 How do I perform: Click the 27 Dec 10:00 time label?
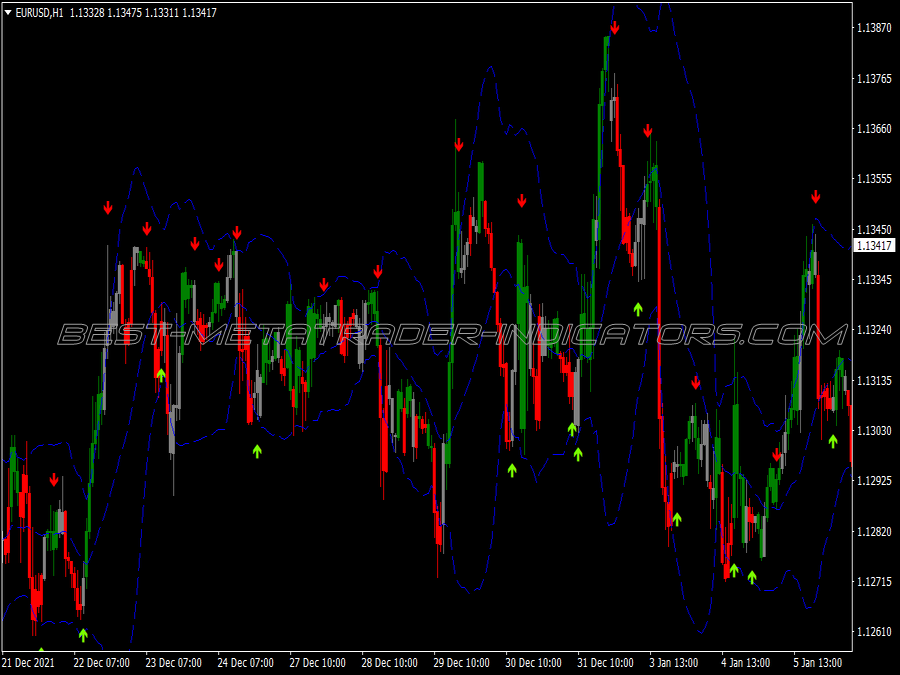317,662
